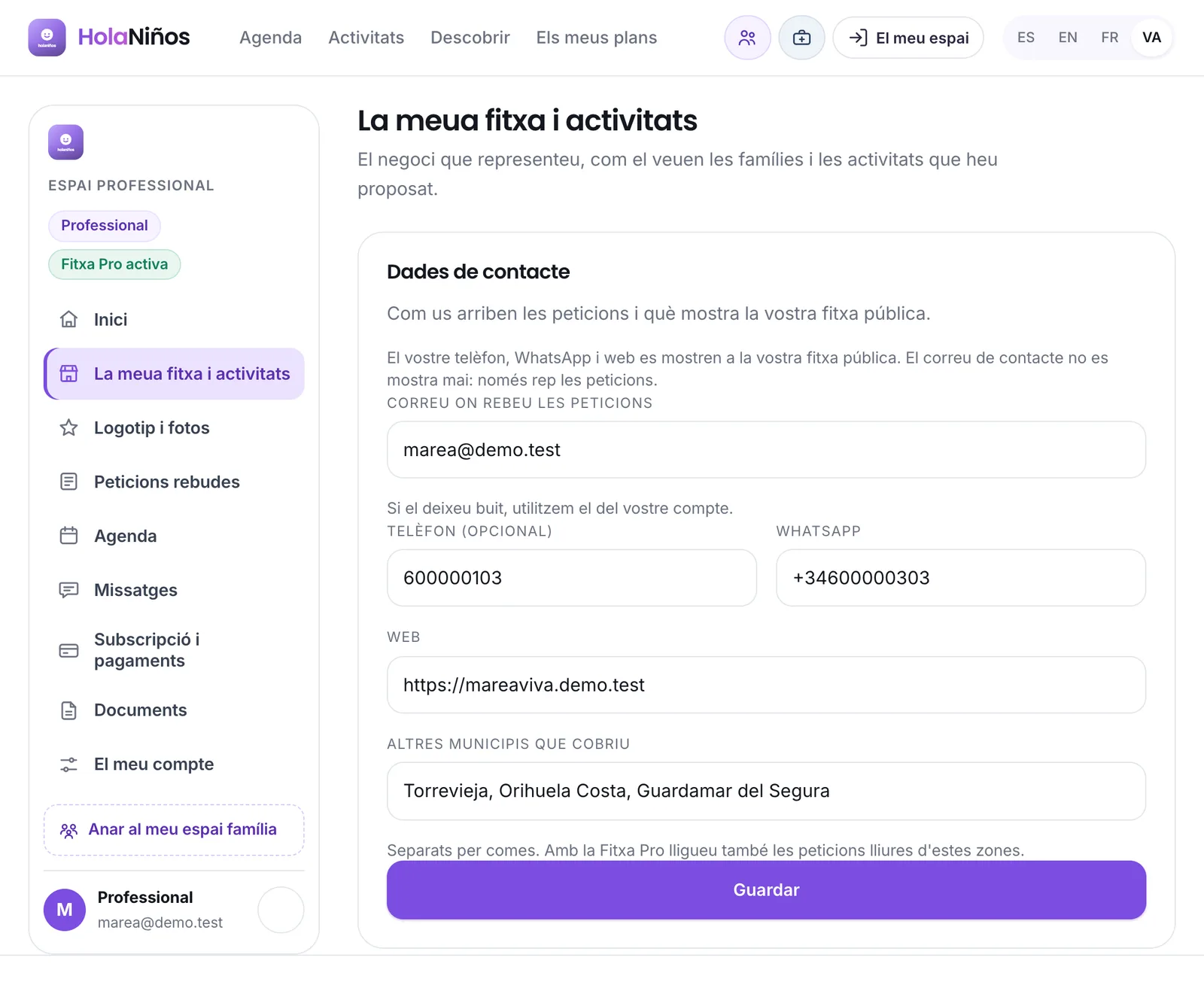Click the HolaNiños logo in header
The width and height of the screenshot is (1204, 991).
click(x=109, y=38)
